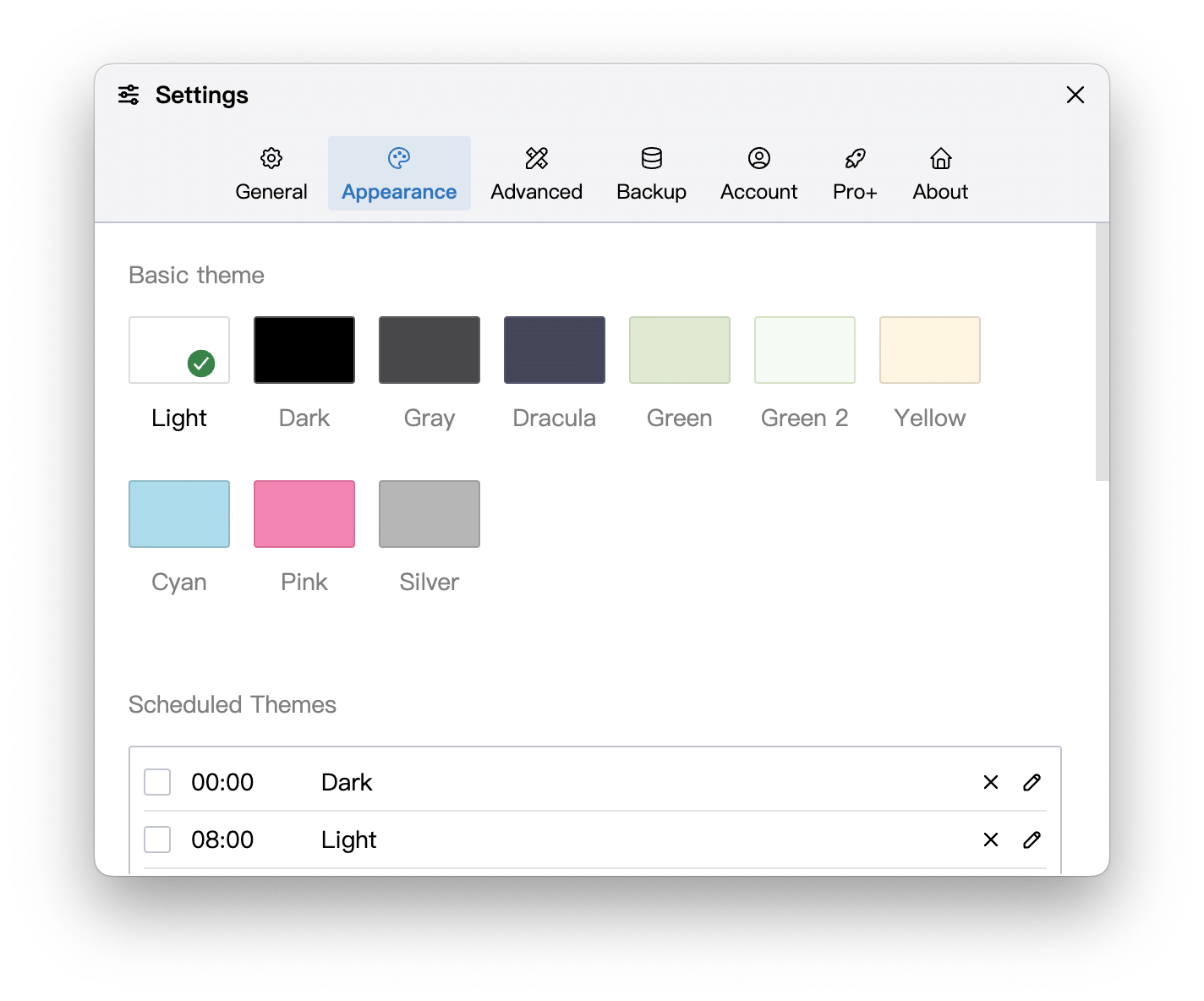Click the 'Pink' theme label
This screenshot has width=1204, height=1001.
[304, 582]
